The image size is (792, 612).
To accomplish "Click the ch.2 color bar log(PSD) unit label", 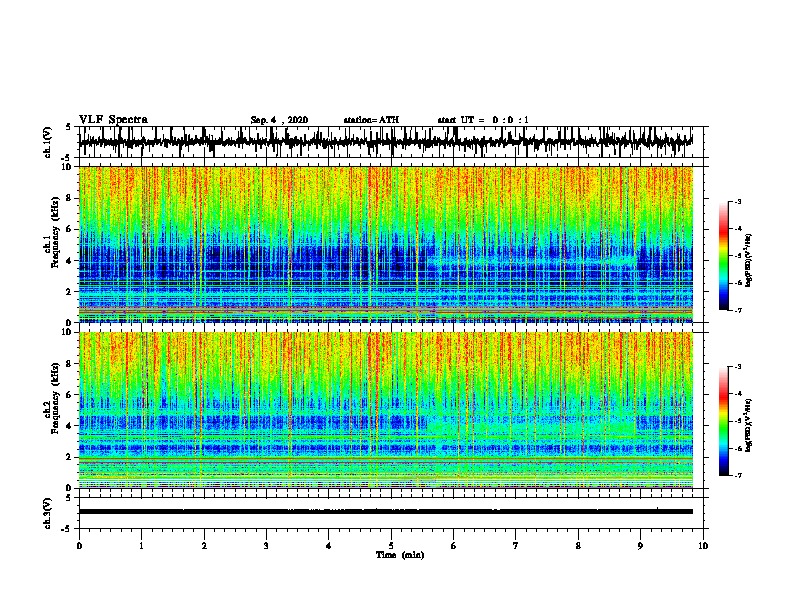I will (x=749, y=426).
